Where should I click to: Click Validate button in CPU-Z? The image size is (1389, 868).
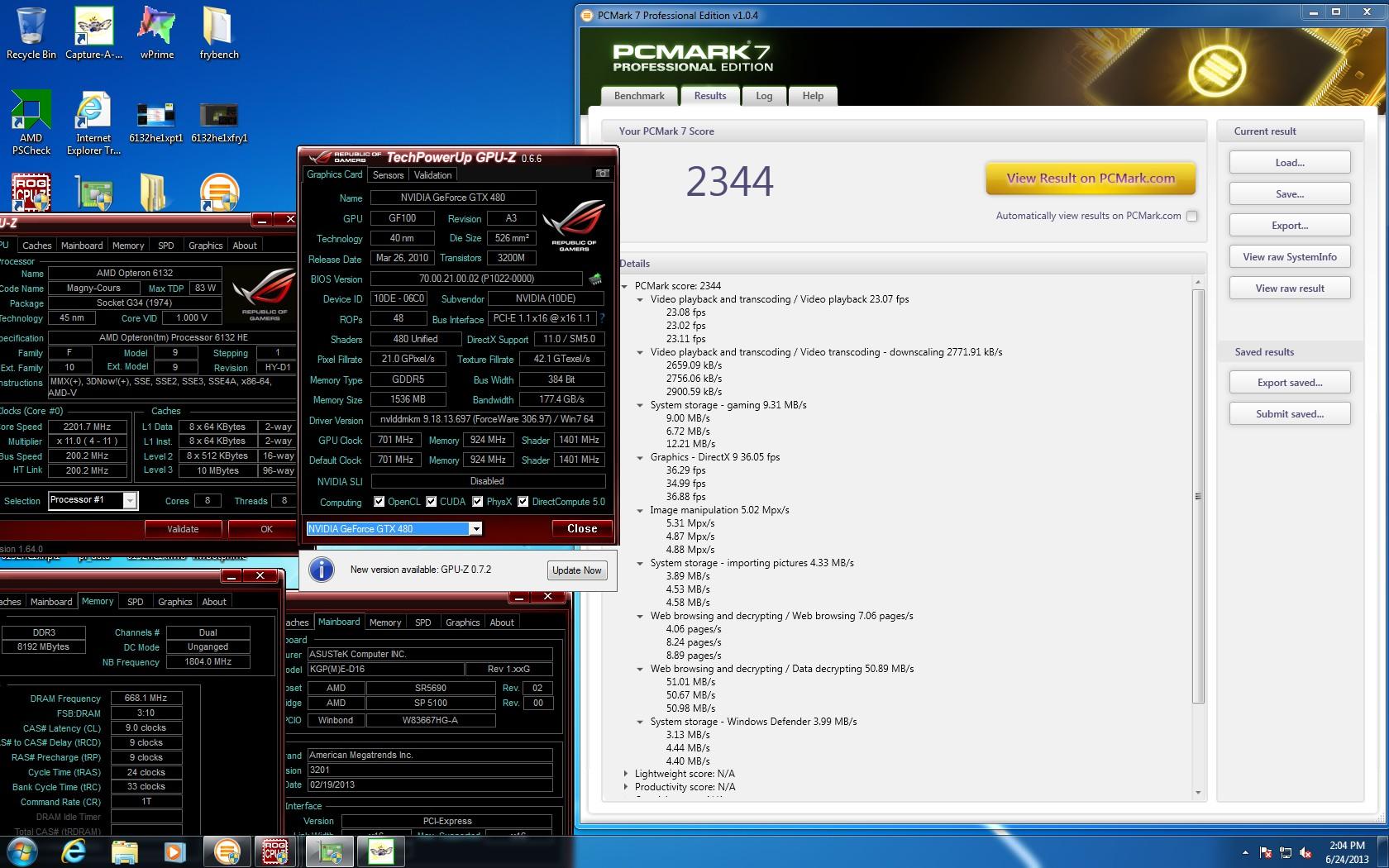click(183, 529)
